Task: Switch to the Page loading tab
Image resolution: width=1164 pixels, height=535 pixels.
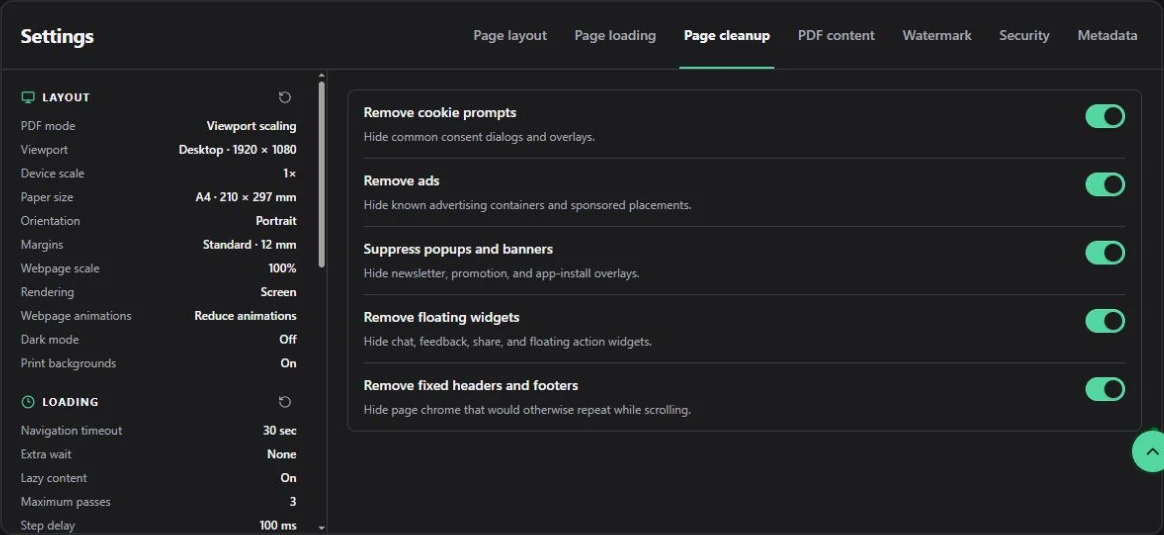Action: click(615, 36)
